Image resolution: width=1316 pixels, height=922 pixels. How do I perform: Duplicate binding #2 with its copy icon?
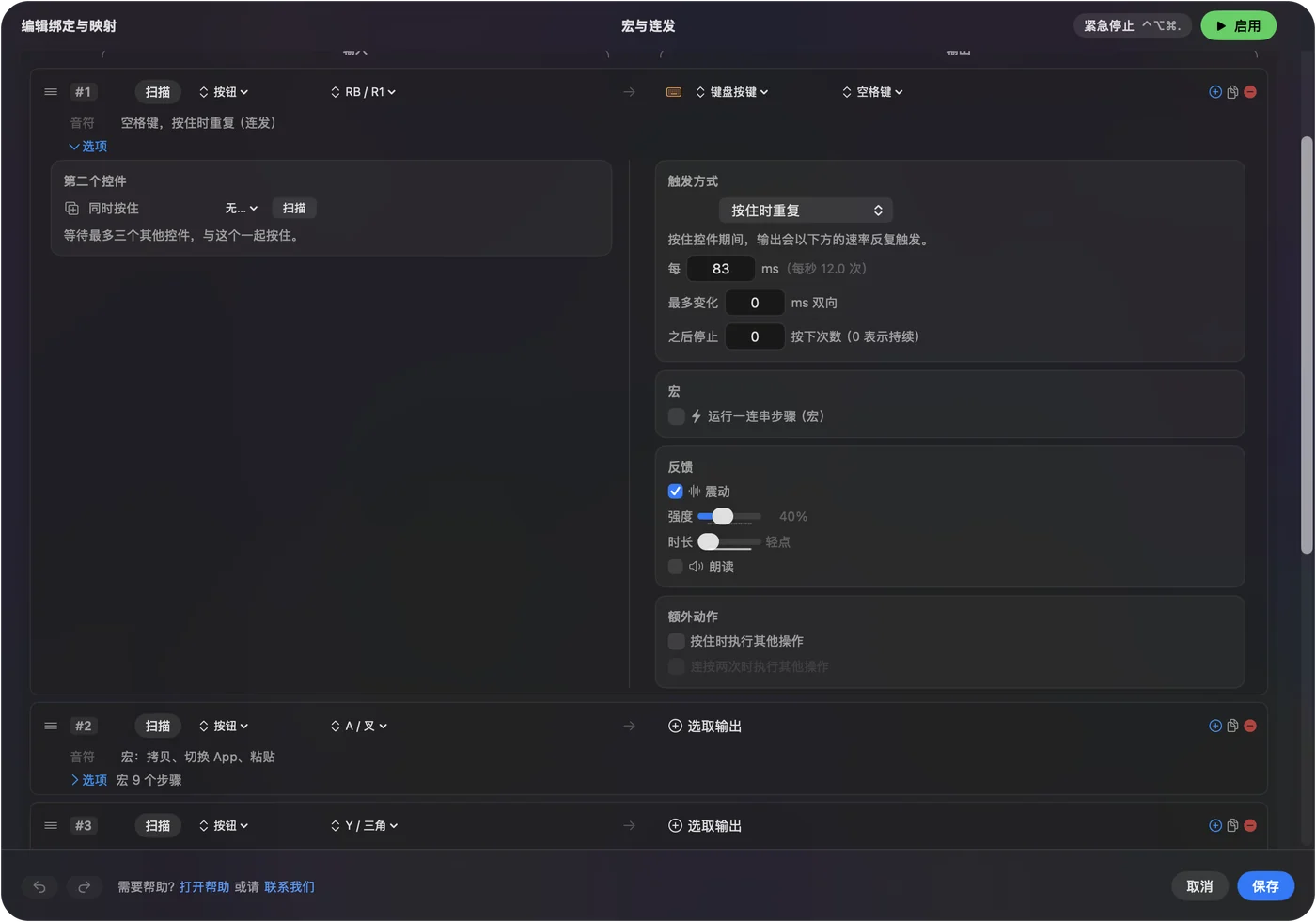1232,726
